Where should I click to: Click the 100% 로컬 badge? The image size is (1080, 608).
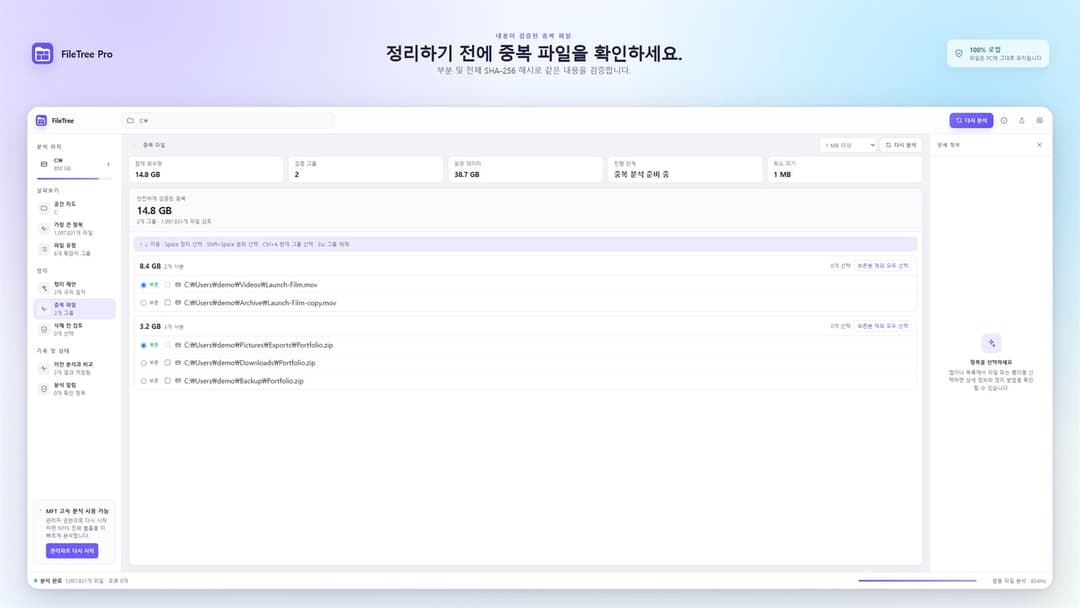pos(998,54)
